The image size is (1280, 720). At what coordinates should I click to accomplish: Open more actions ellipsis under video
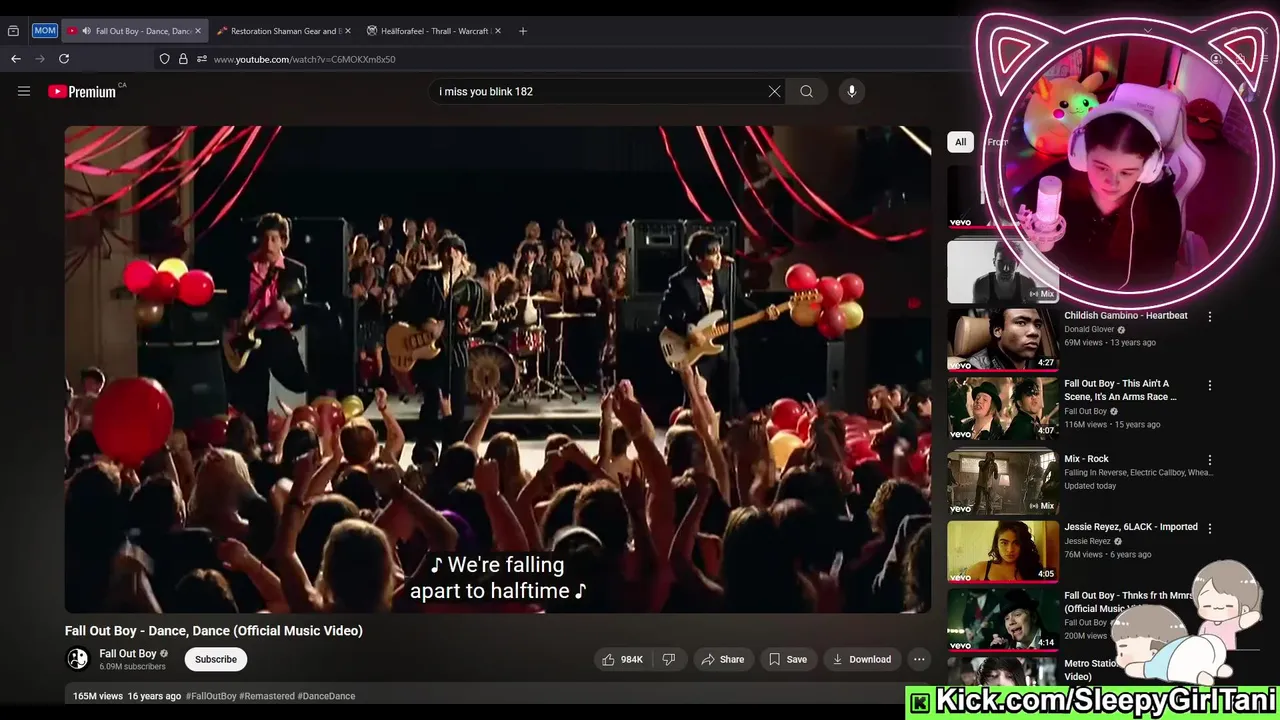pyautogui.click(x=919, y=659)
